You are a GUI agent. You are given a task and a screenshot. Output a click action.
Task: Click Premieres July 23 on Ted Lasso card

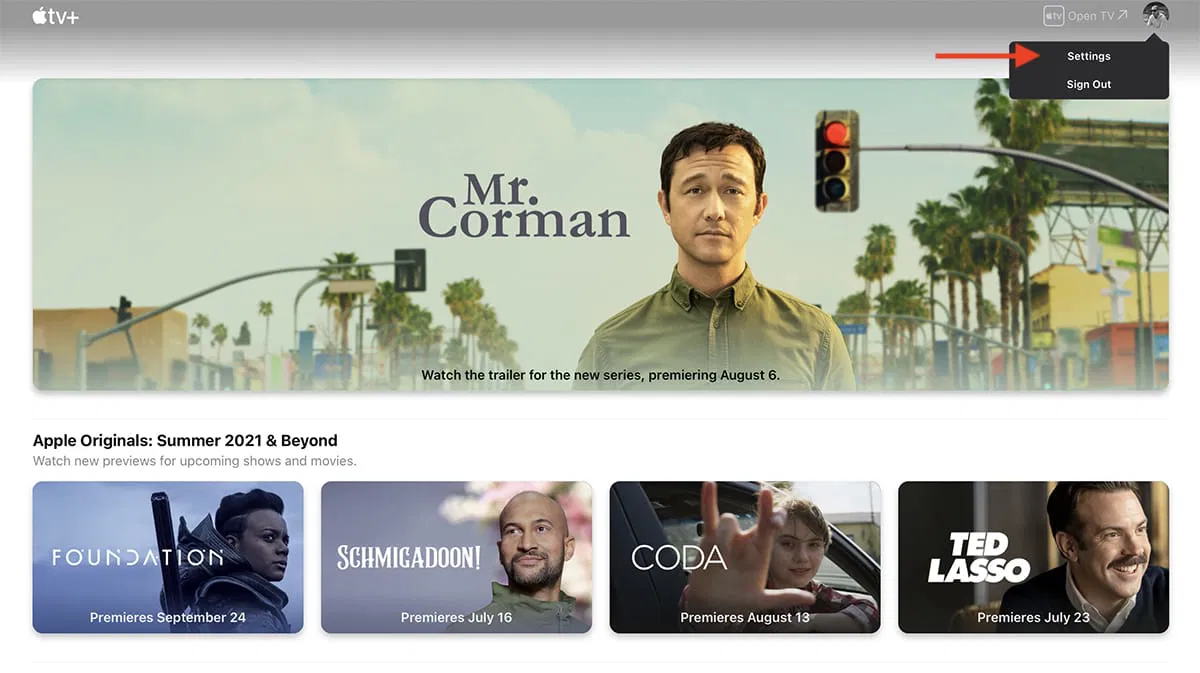(1033, 618)
